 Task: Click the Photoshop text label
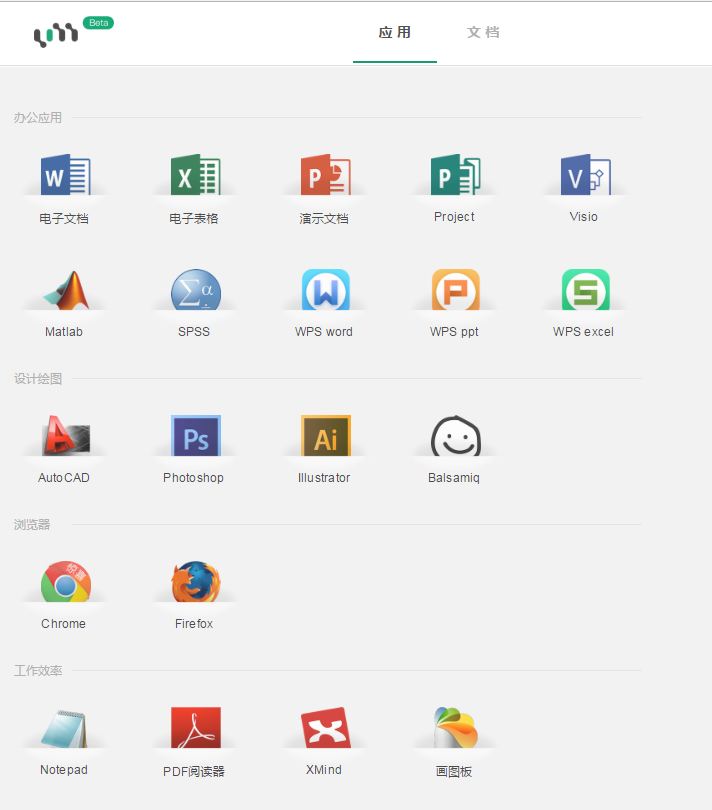click(193, 478)
